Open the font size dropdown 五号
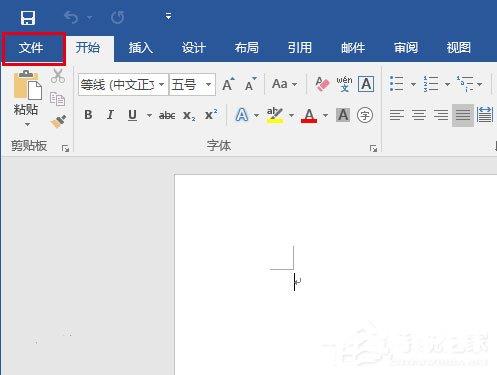Image resolution: width=497 pixels, height=375 pixels. [208, 84]
